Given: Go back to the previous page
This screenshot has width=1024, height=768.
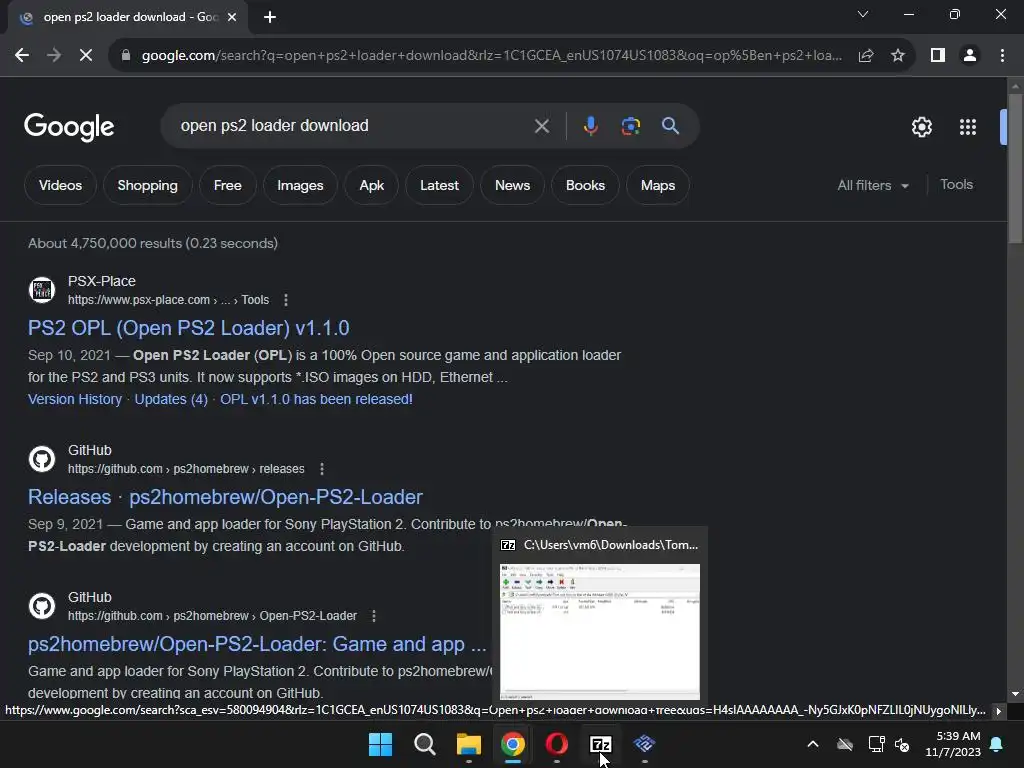Looking at the screenshot, I should (x=22, y=56).
